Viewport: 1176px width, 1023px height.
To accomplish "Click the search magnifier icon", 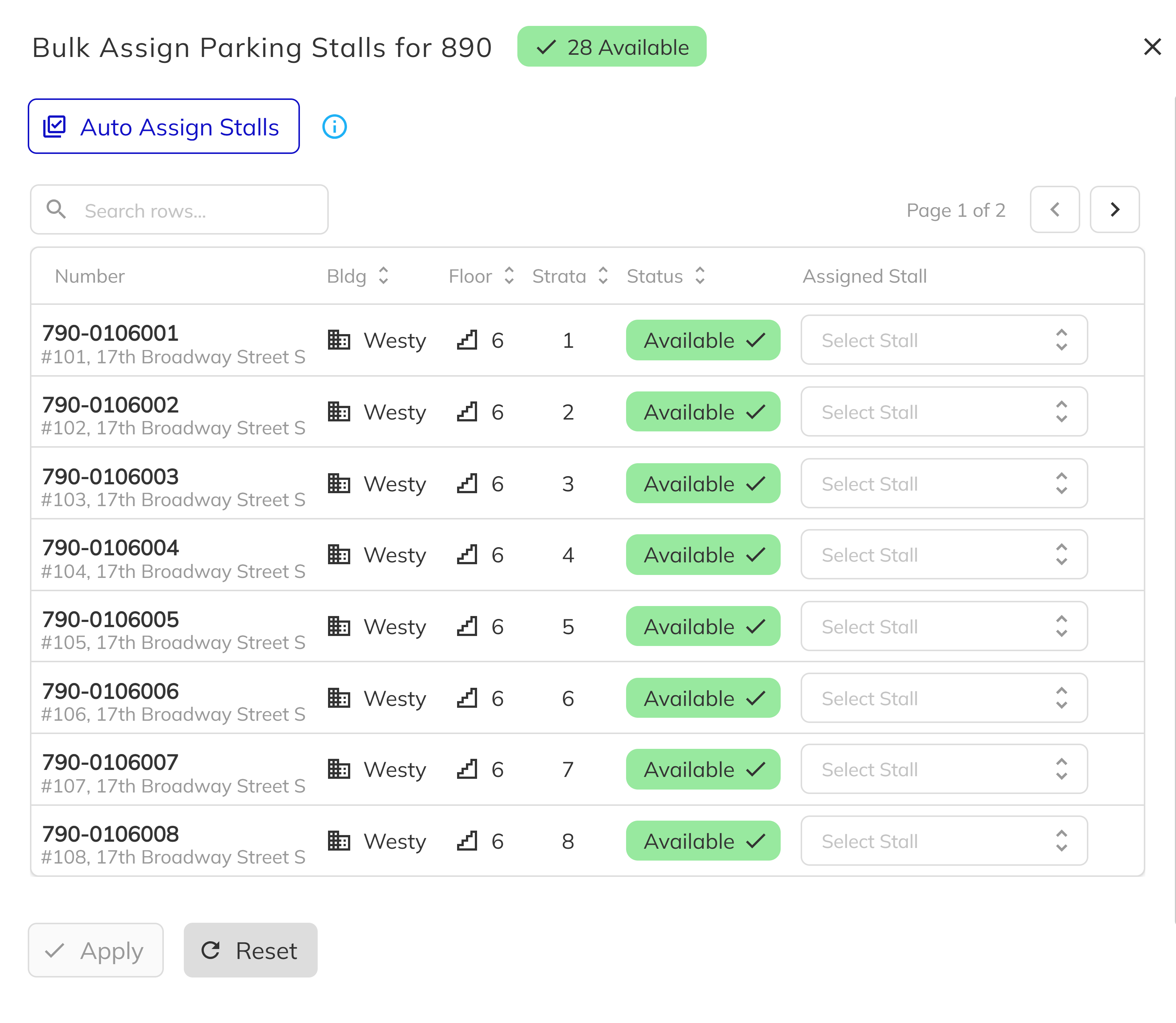I will [x=56, y=209].
